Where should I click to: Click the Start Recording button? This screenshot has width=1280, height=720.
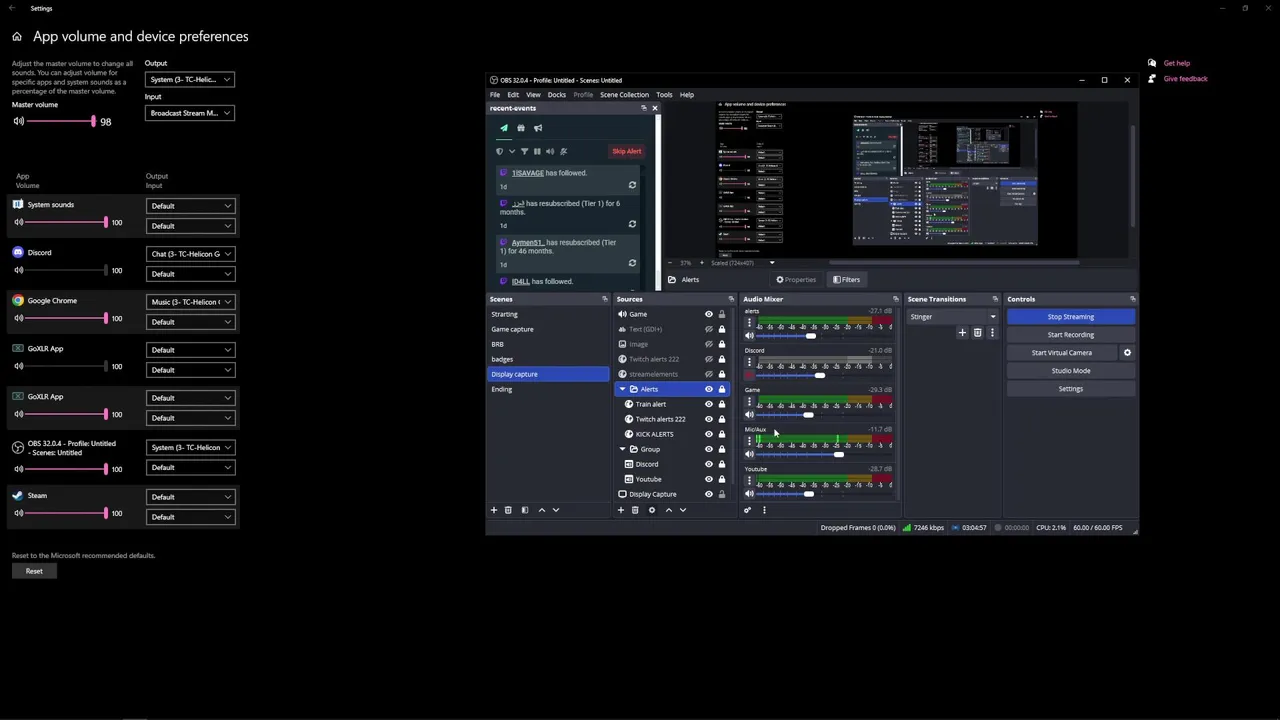[1071, 335]
